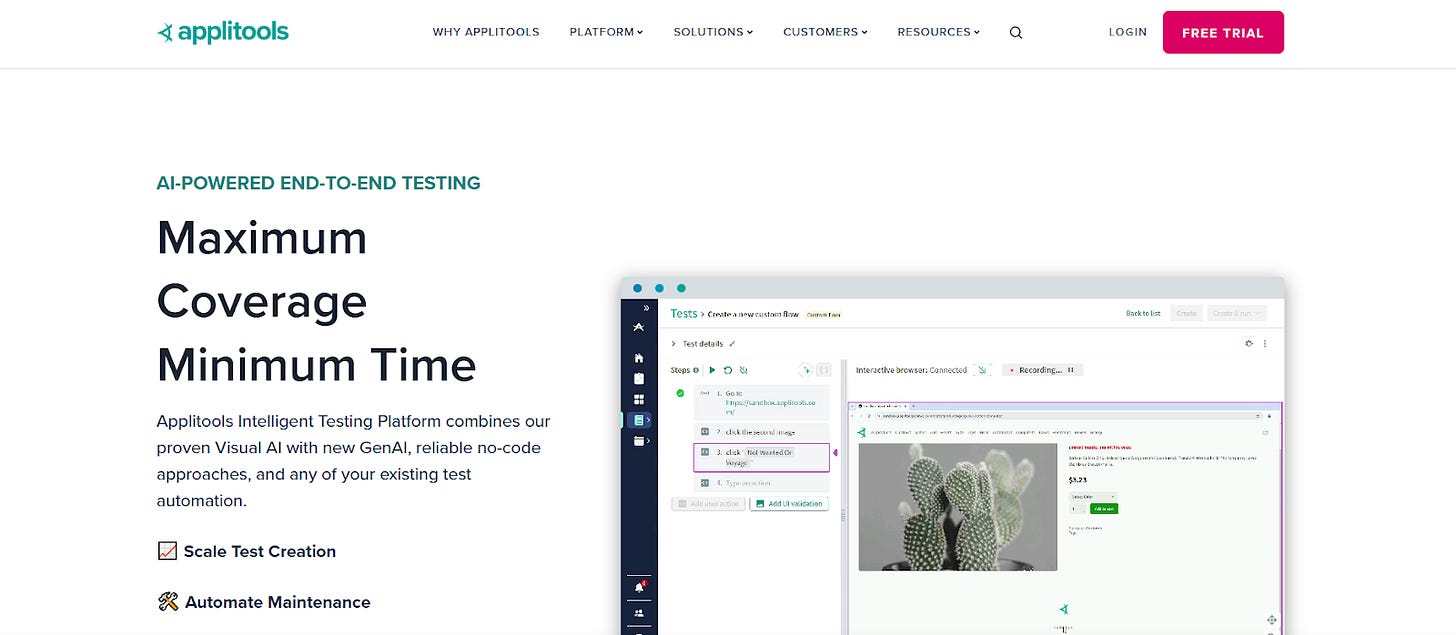Click the Add user action button
Screen dimensions: 1456x635
click(708, 503)
